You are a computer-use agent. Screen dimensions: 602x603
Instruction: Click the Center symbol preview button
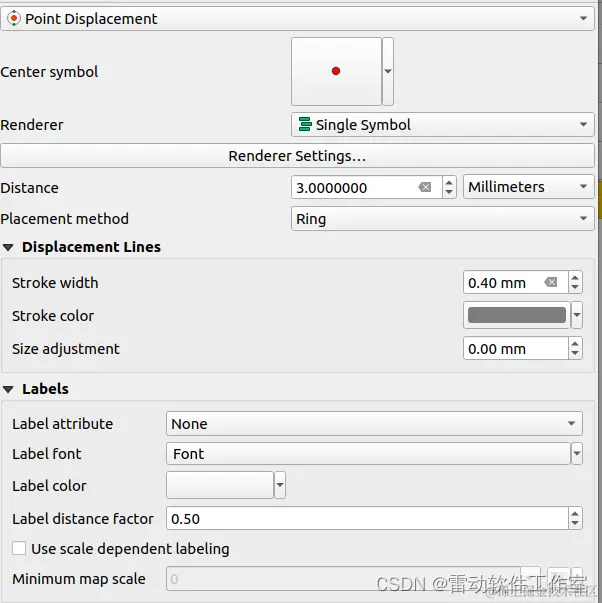pos(336,71)
